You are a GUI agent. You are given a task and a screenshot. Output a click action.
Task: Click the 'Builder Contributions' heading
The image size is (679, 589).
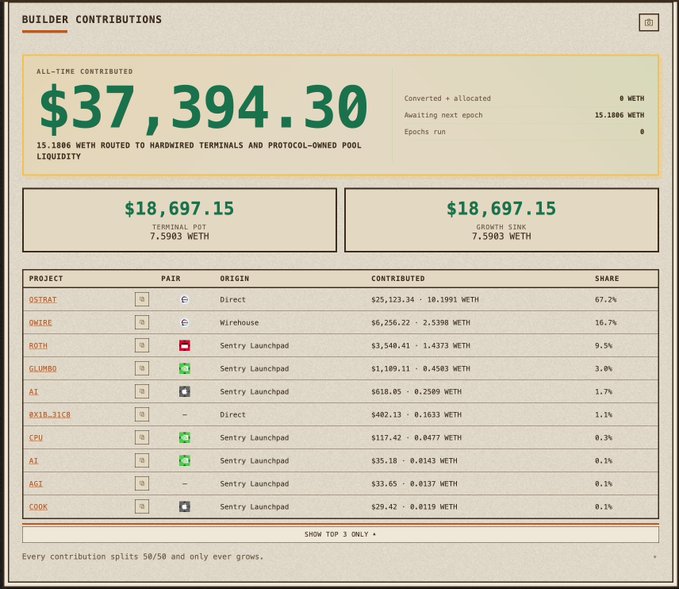point(92,19)
